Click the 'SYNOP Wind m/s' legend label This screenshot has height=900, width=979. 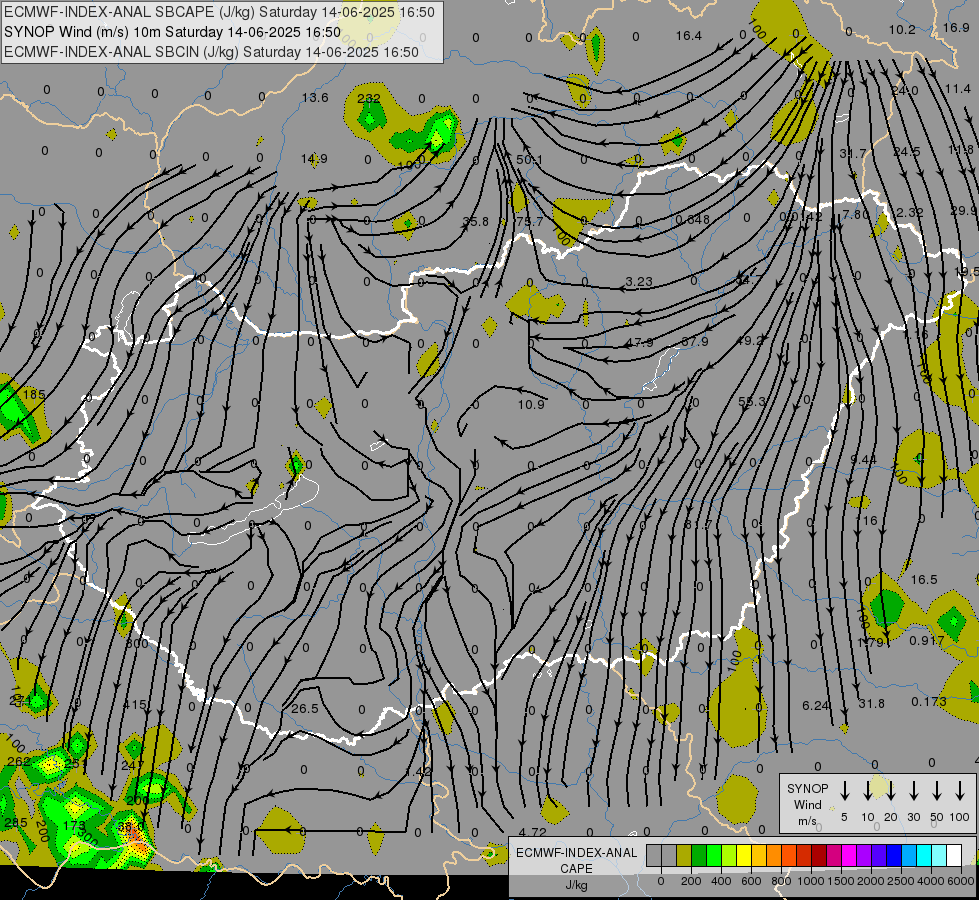tap(807, 804)
